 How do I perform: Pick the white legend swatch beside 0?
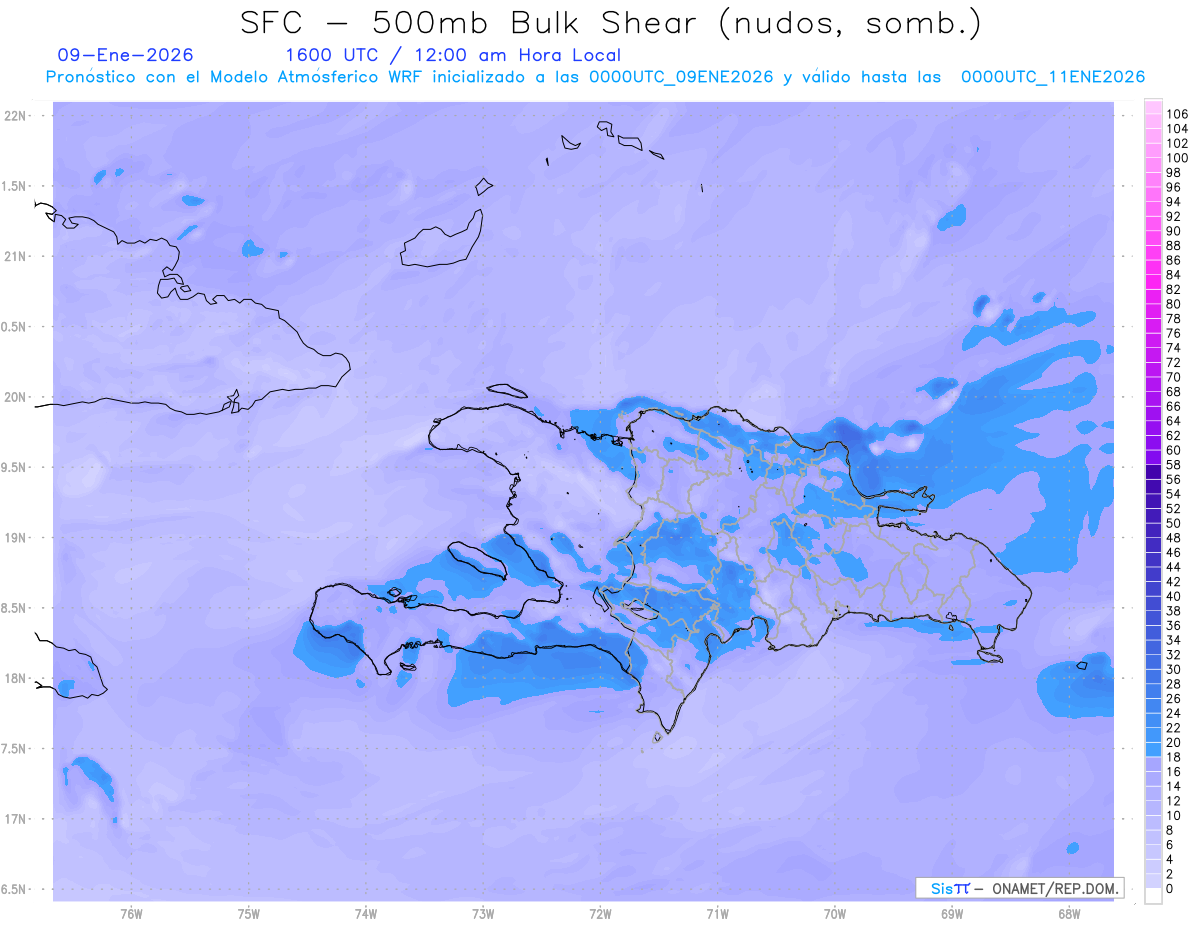pos(1153,896)
